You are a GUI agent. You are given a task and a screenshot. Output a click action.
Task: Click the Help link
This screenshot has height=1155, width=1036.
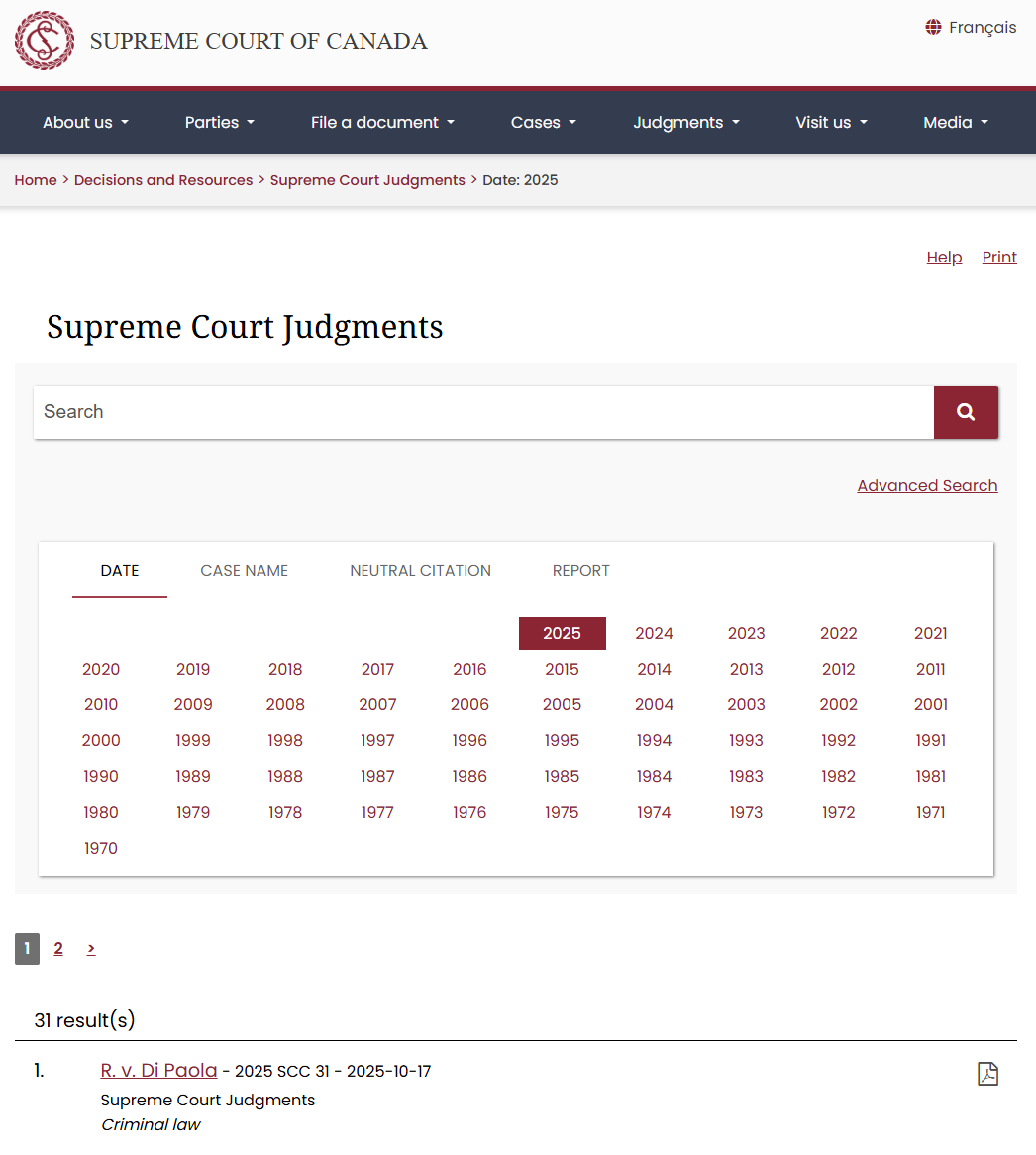[x=944, y=258]
